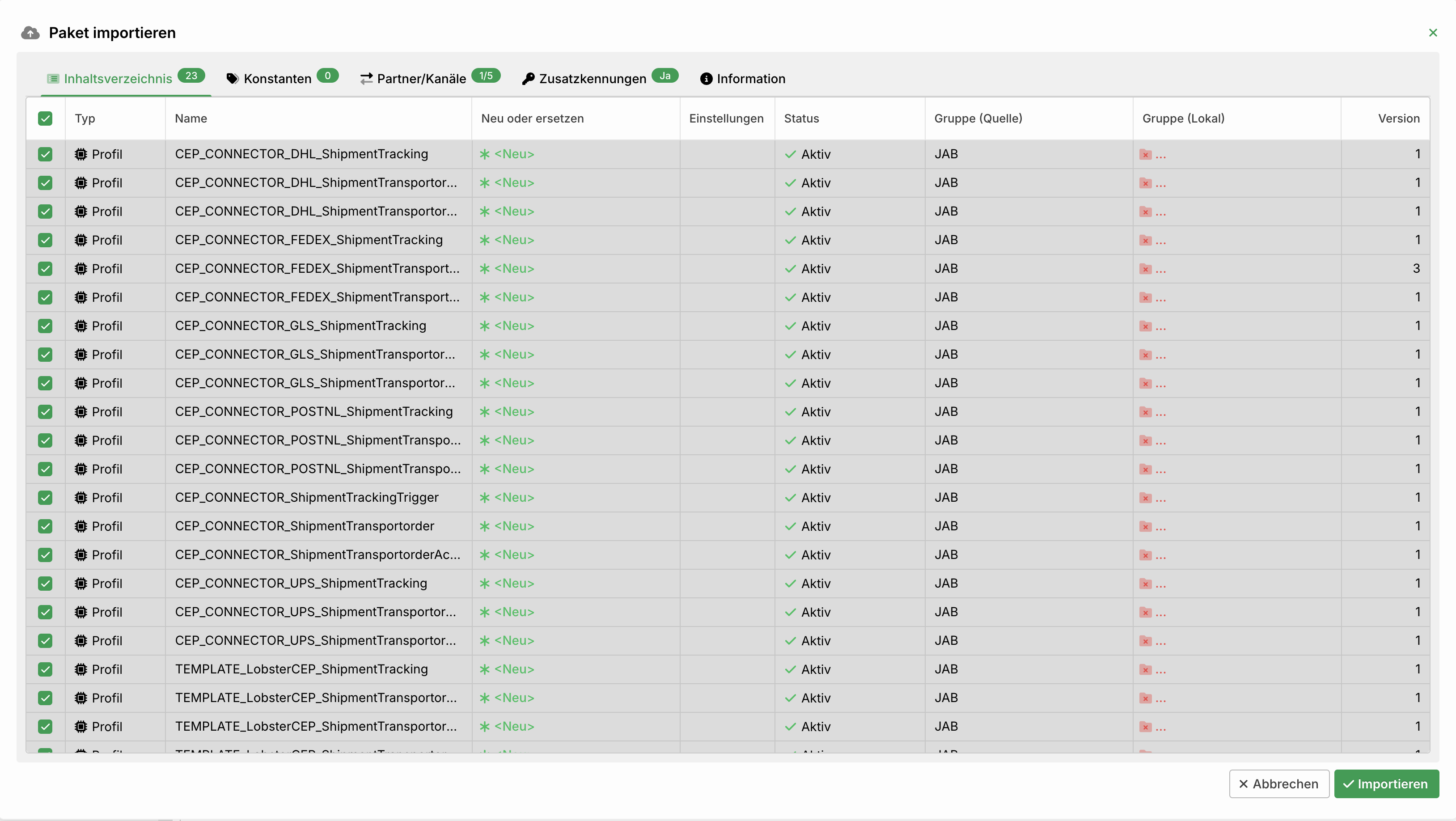Click the list icon of the Inhaltsverzeichnis tab
Viewport: 1456px width, 821px height.
pos(53,79)
